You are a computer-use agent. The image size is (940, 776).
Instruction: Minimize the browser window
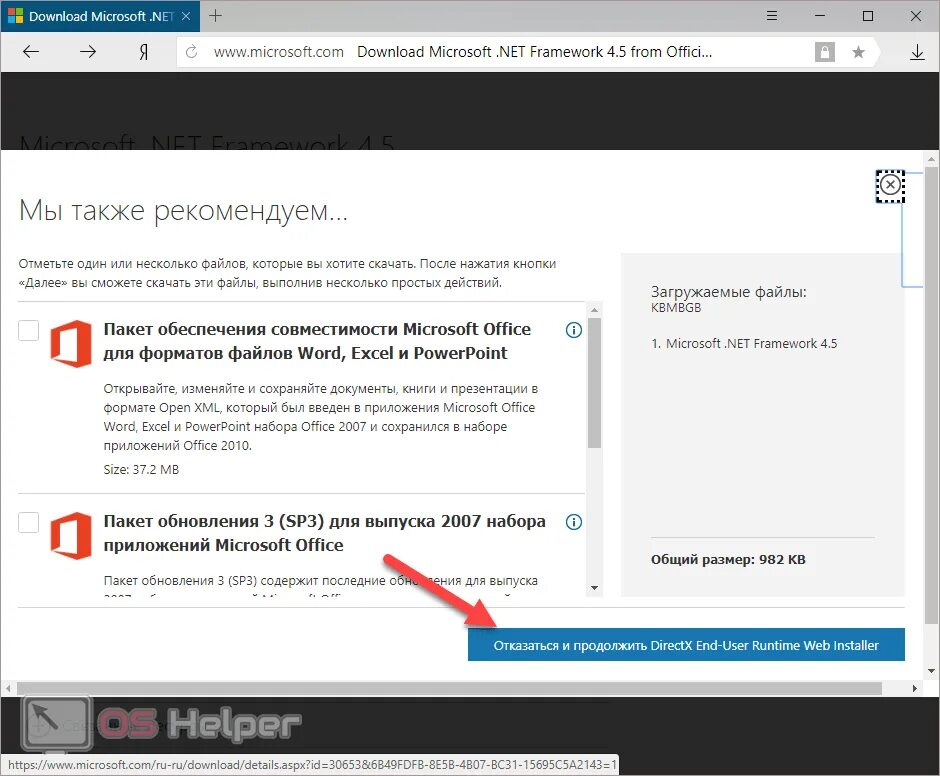coord(820,16)
